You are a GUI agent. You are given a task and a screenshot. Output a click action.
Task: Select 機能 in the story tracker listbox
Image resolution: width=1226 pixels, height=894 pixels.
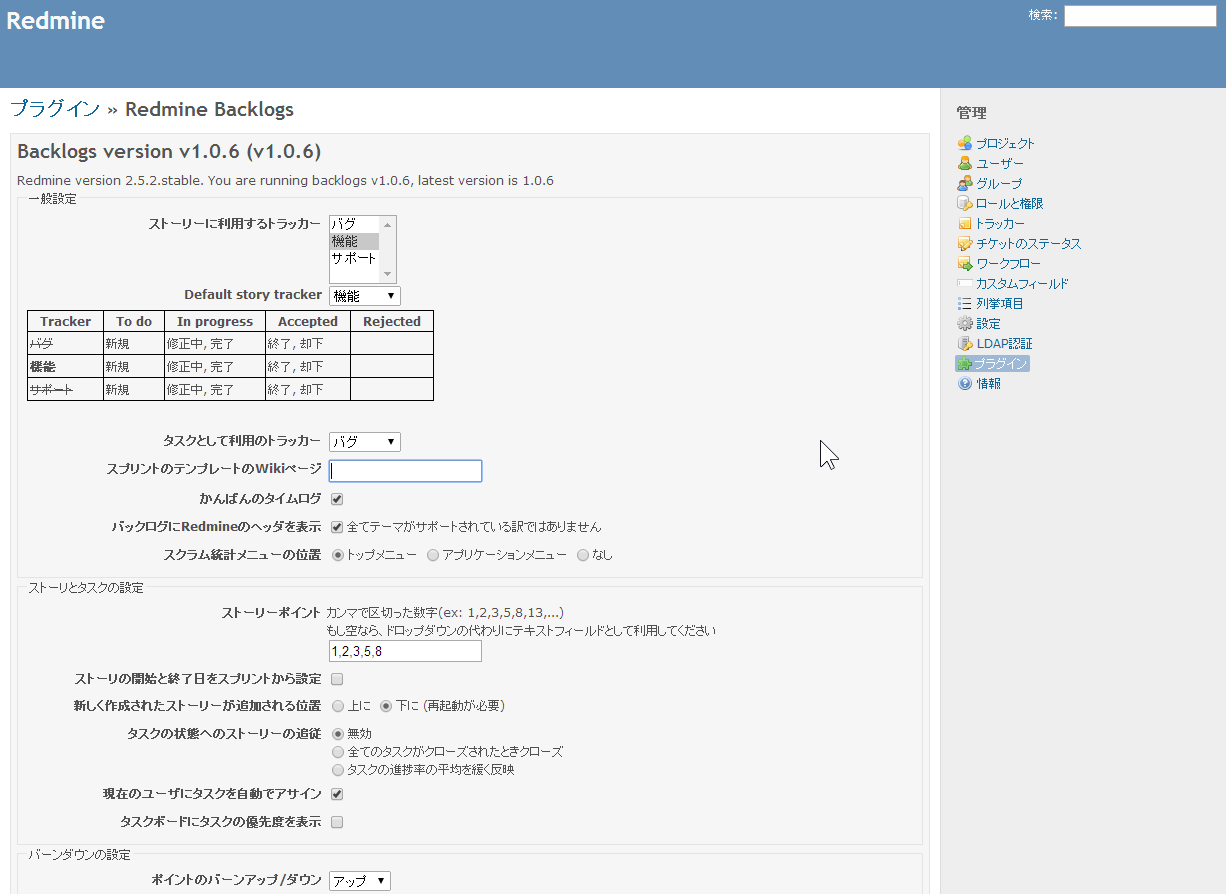(354, 241)
